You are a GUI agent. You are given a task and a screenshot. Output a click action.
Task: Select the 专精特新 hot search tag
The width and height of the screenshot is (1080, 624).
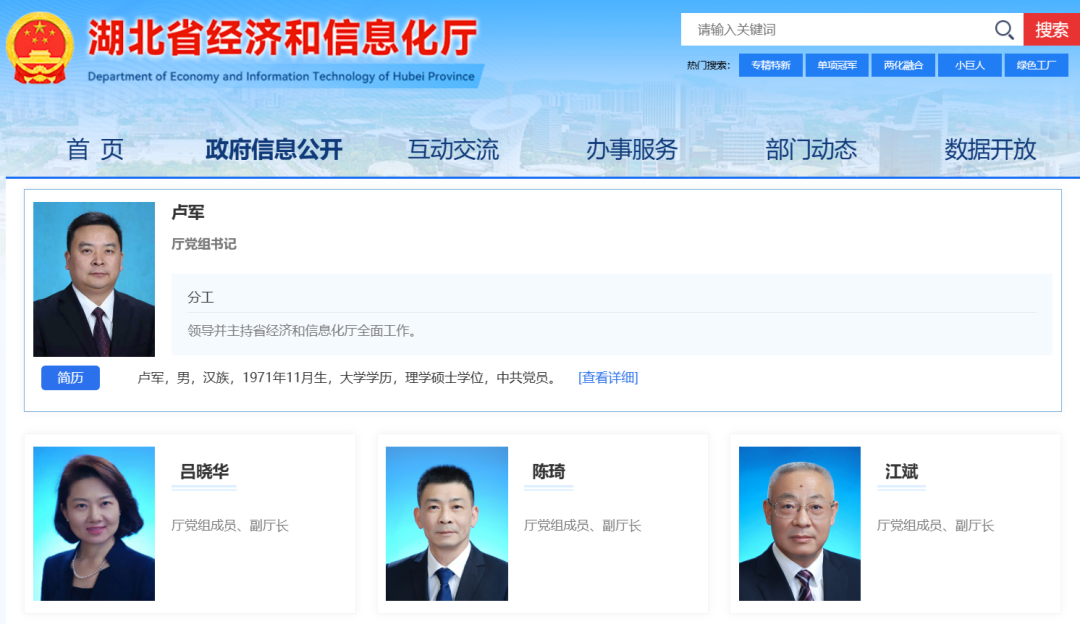(770, 66)
